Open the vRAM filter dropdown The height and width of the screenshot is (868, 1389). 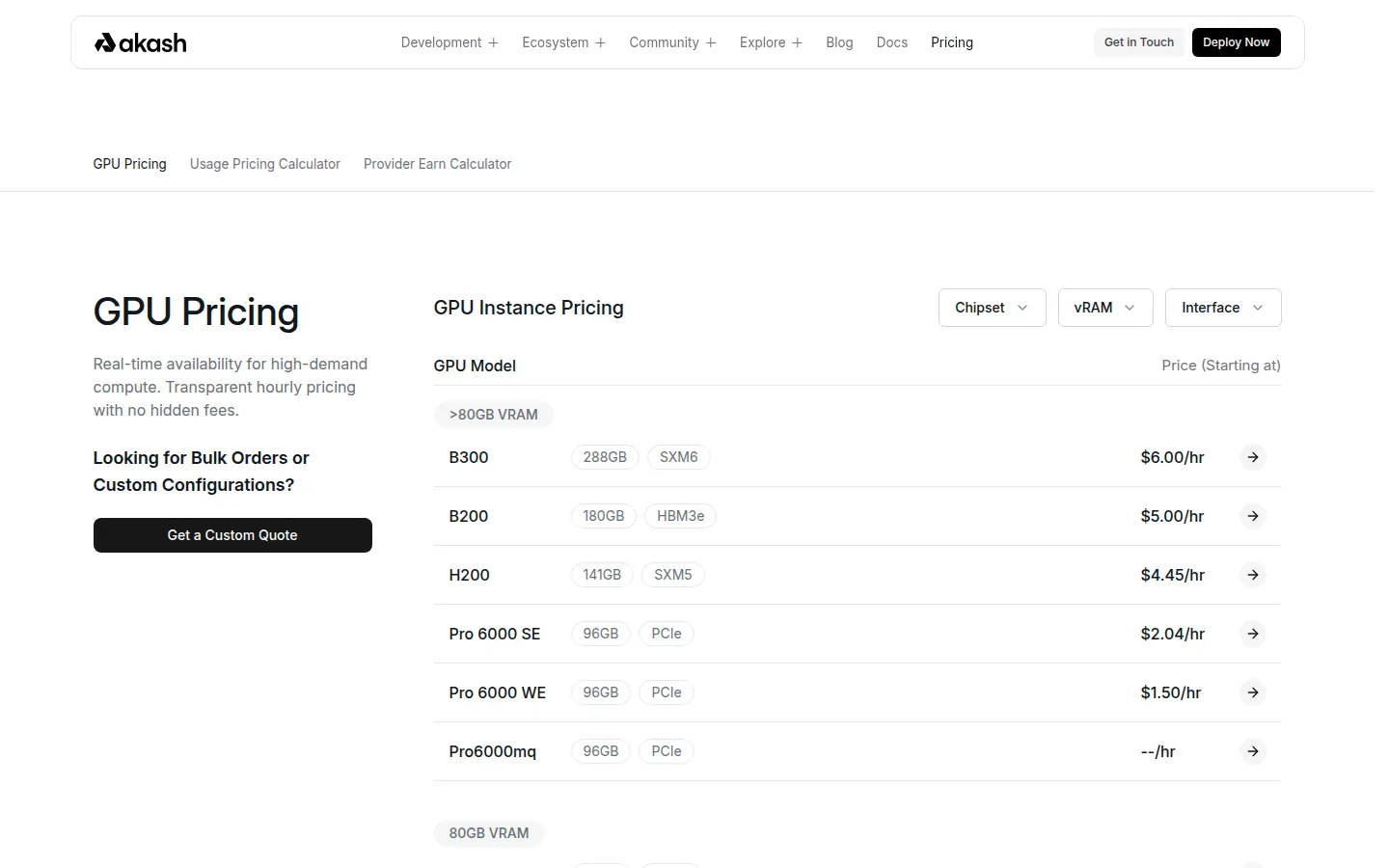click(1104, 308)
